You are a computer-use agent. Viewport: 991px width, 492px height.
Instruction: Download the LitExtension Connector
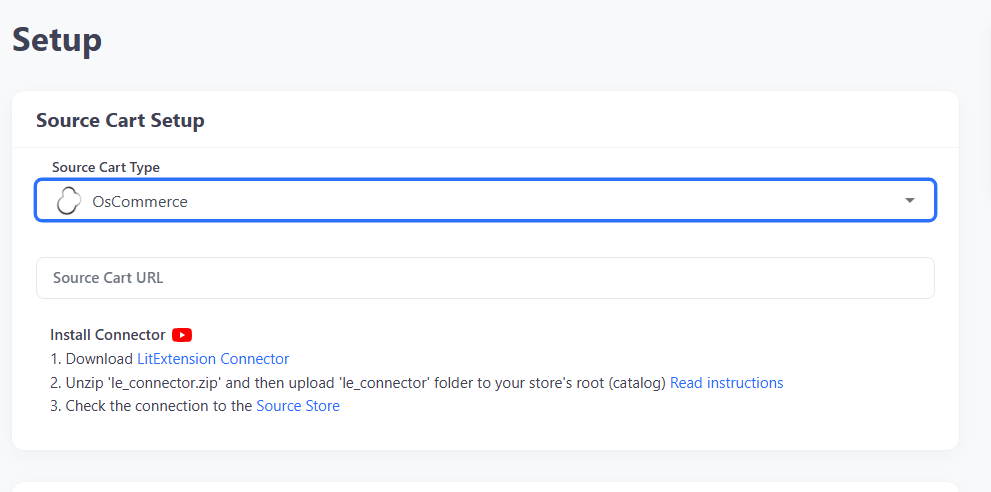[213, 359]
